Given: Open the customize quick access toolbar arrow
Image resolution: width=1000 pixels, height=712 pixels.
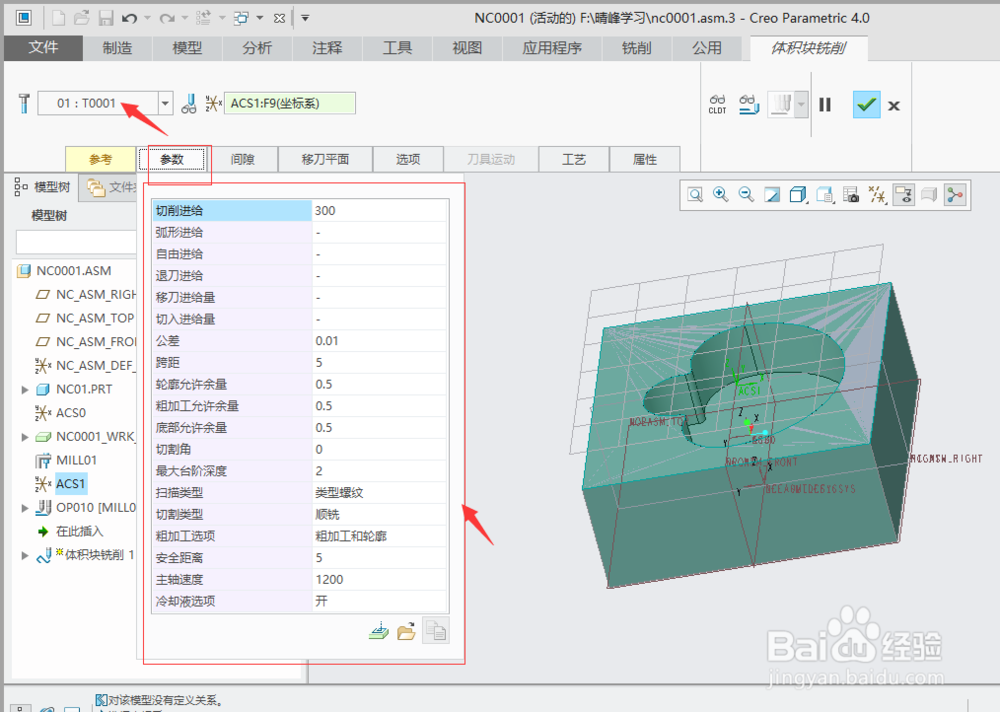Looking at the screenshot, I should 305,18.
